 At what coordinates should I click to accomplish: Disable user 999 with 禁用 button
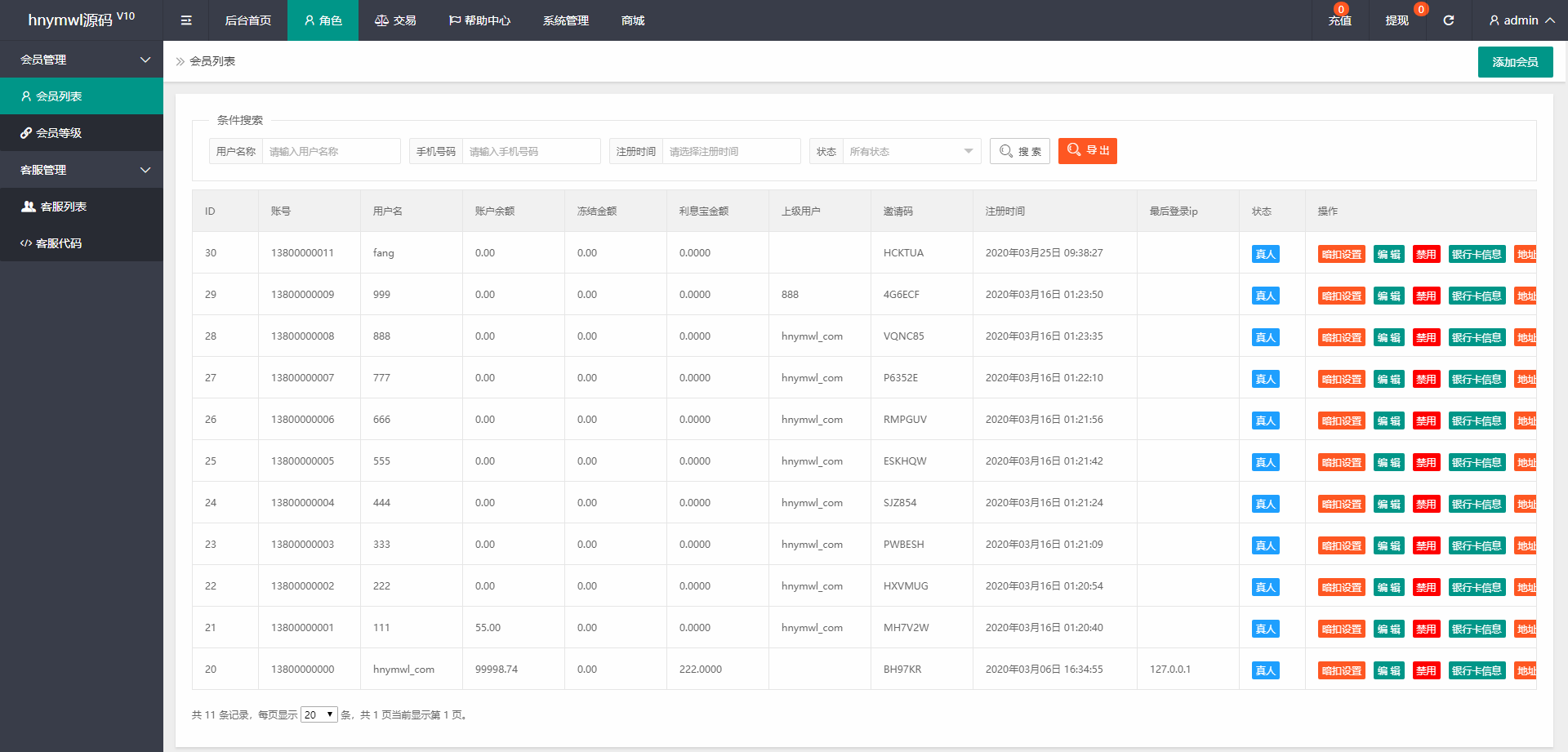click(x=1426, y=296)
